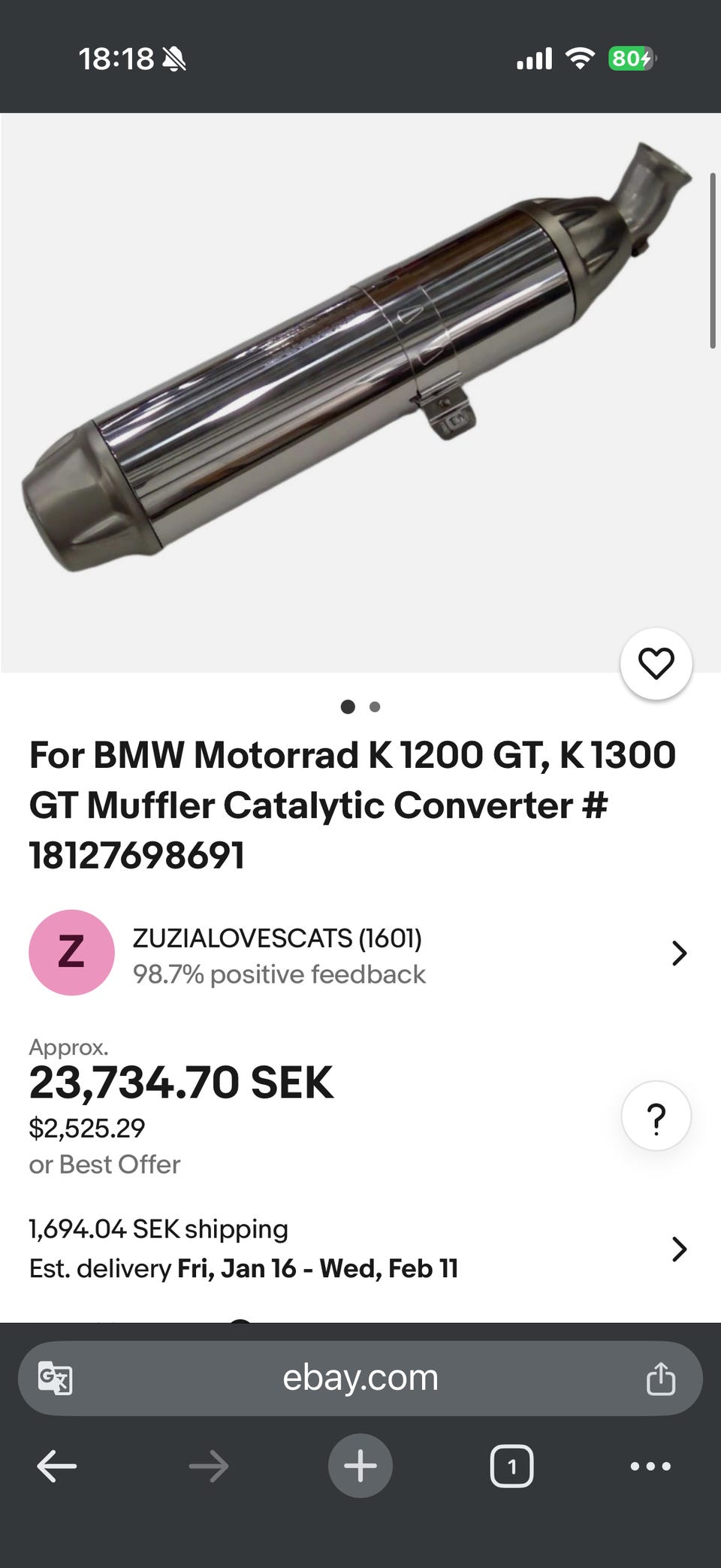The height and width of the screenshot is (1568, 721).
Task: Tap the share icon in address bar
Action: 660,1378
